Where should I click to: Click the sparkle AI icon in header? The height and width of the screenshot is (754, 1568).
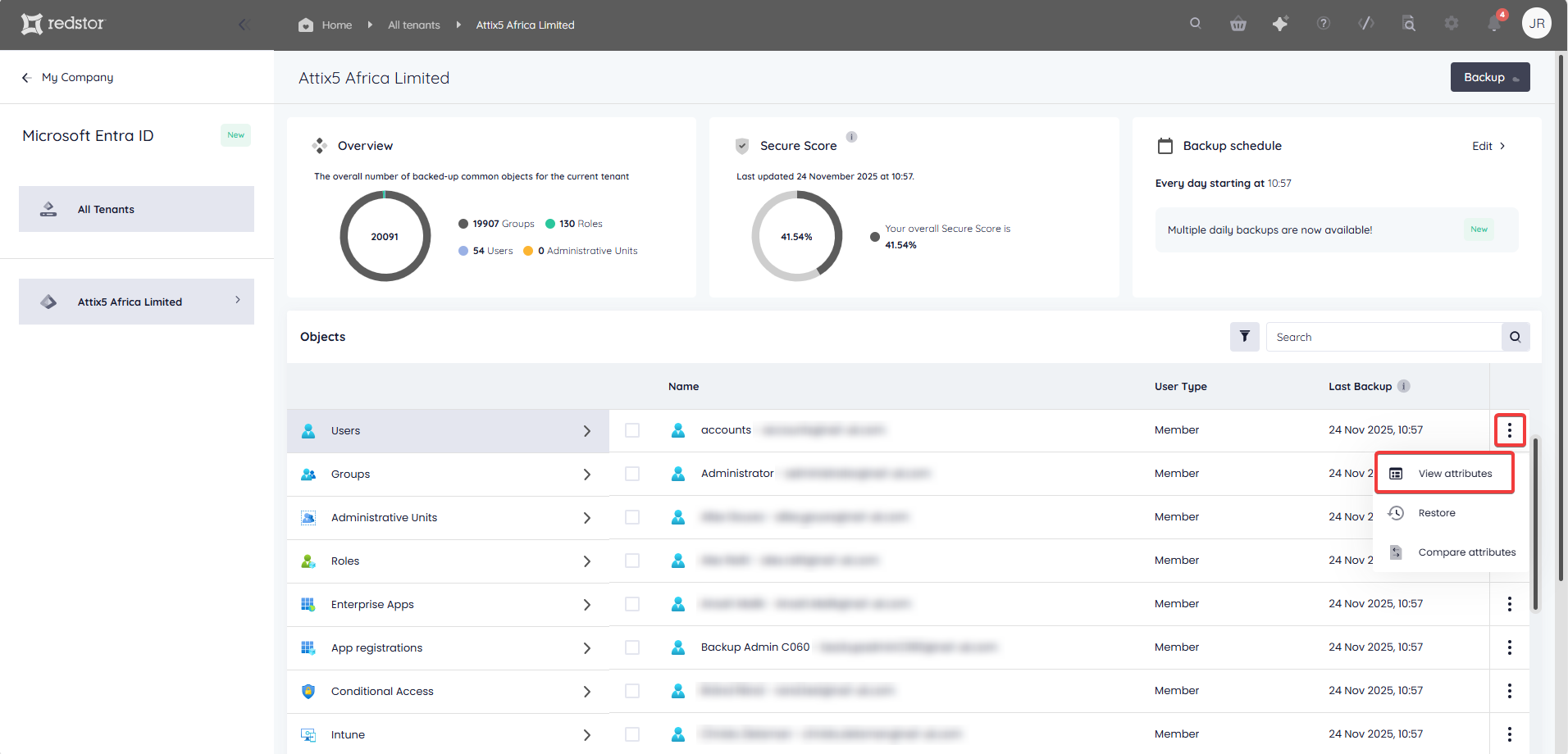coord(1280,24)
